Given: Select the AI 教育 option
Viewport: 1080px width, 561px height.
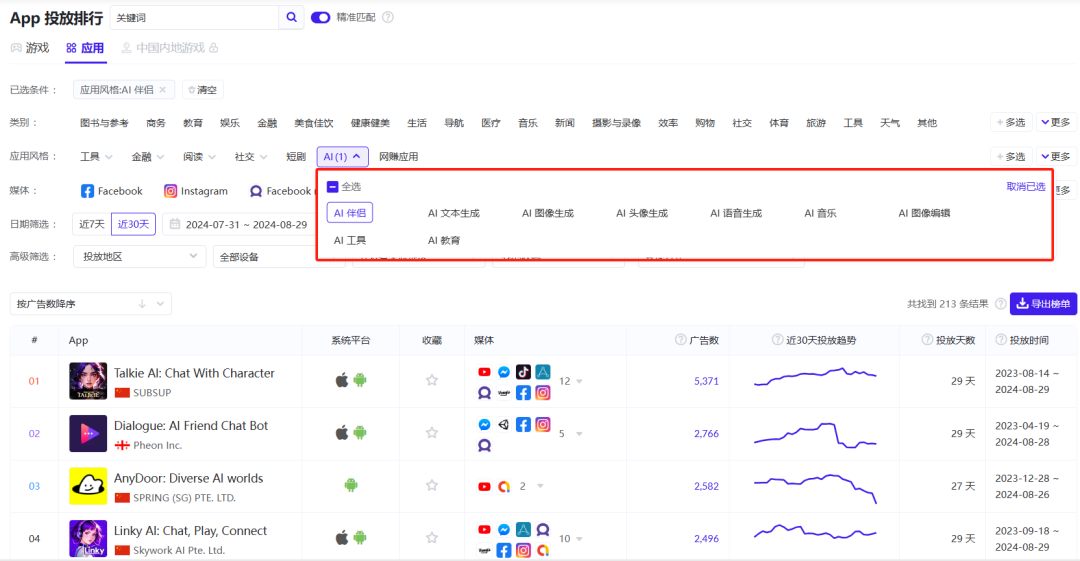Looking at the screenshot, I should 444,241.
